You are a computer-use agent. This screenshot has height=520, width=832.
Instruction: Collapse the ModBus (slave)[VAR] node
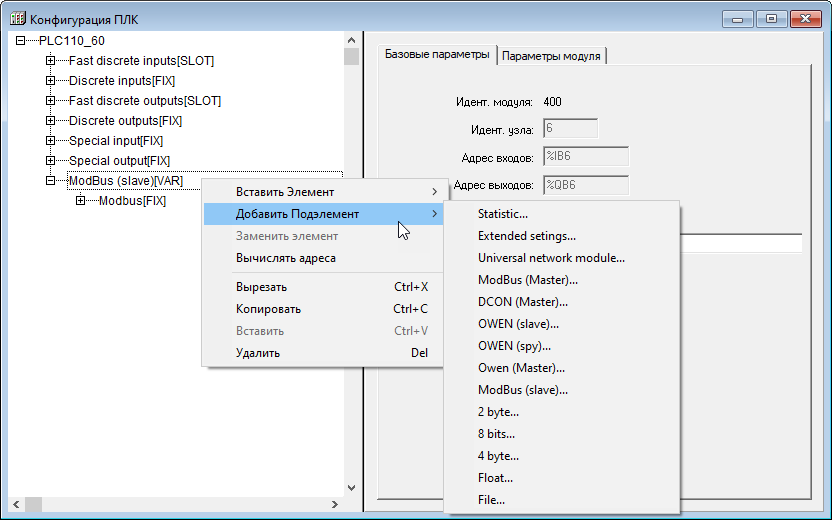tap(50, 181)
